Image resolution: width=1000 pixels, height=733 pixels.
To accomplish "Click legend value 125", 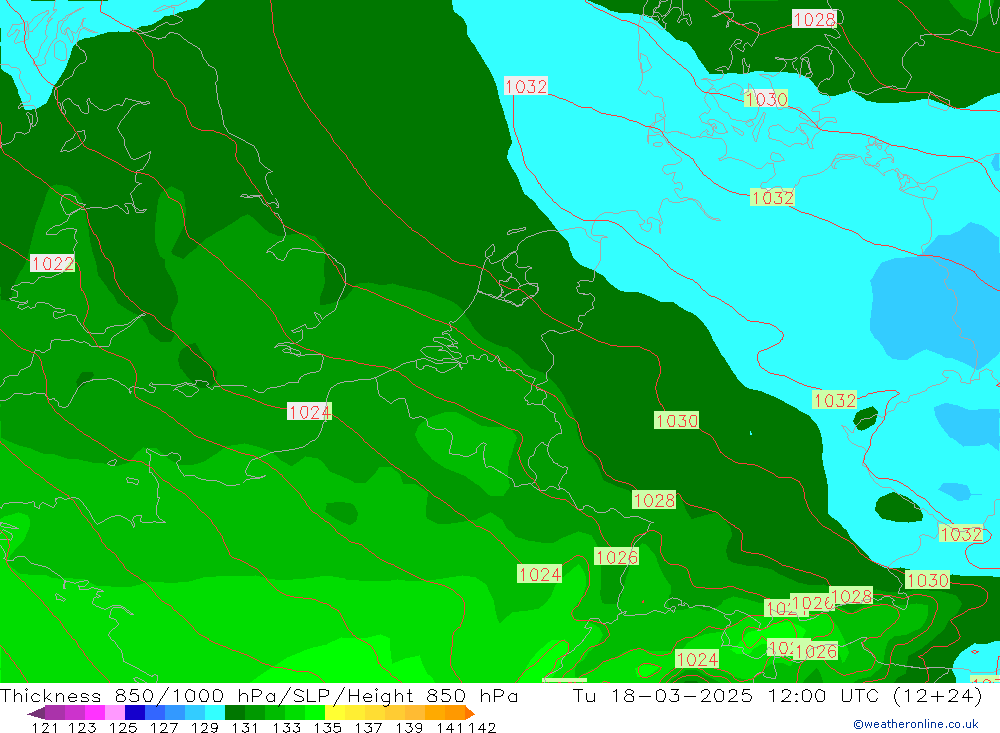I will tap(123, 727).
